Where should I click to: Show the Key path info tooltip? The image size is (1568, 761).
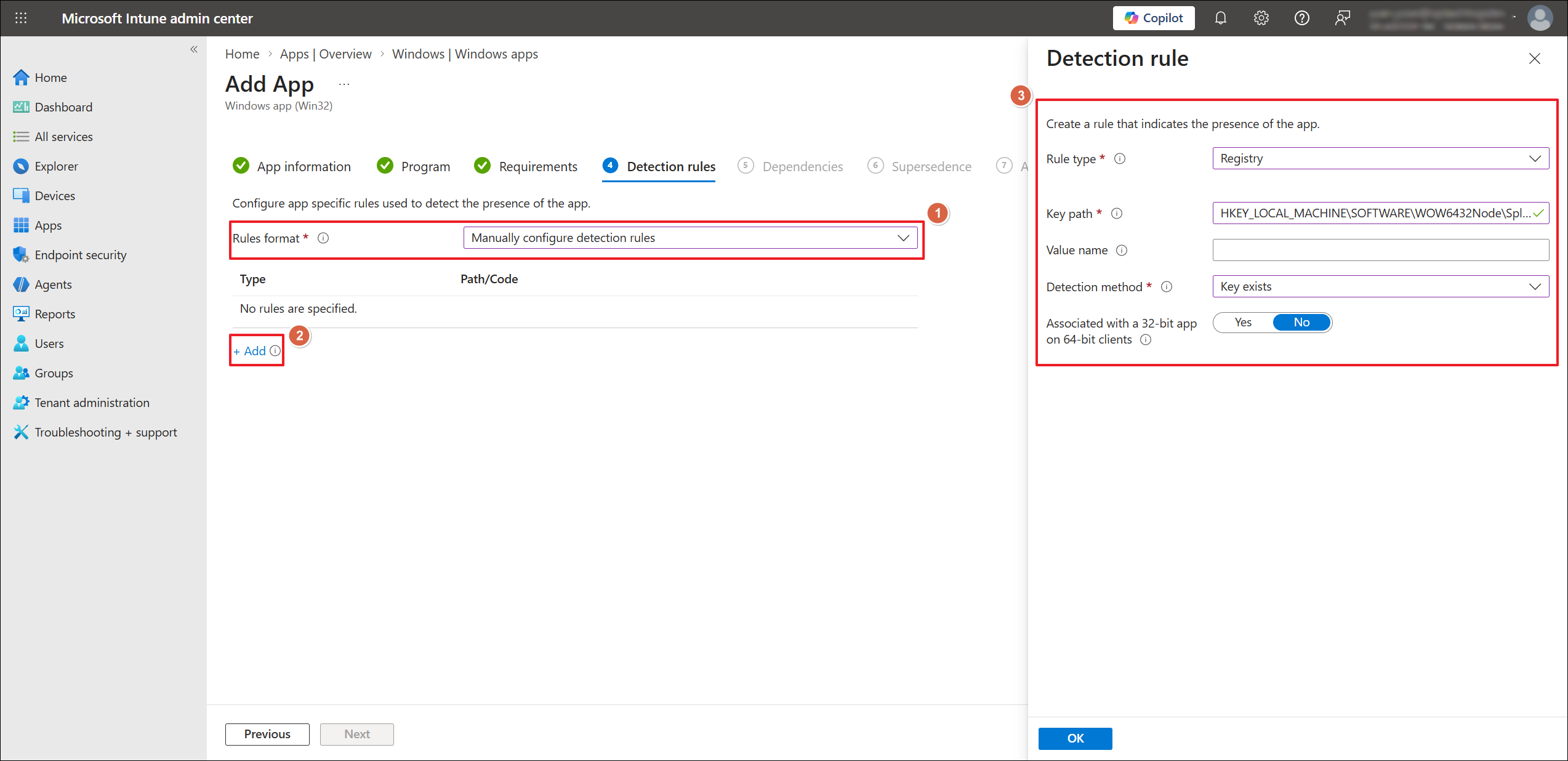coord(1117,214)
